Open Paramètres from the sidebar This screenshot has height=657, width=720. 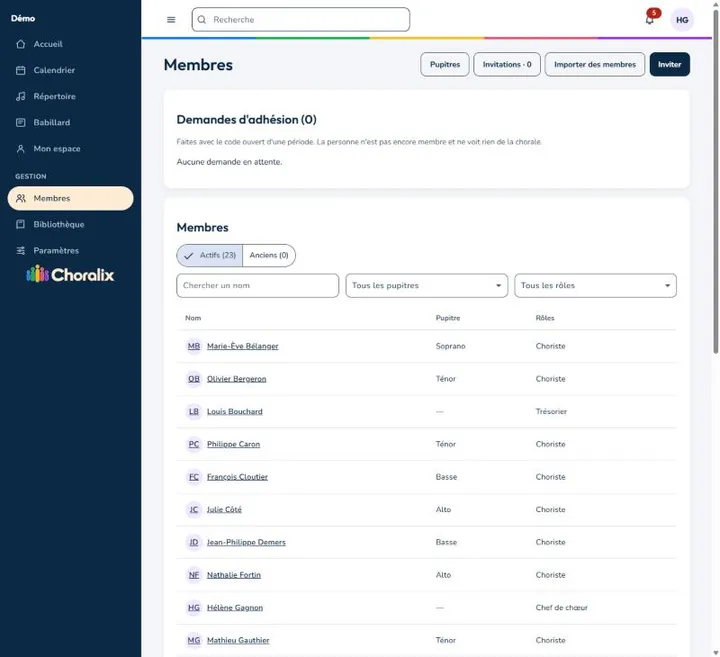[x=70, y=251]
